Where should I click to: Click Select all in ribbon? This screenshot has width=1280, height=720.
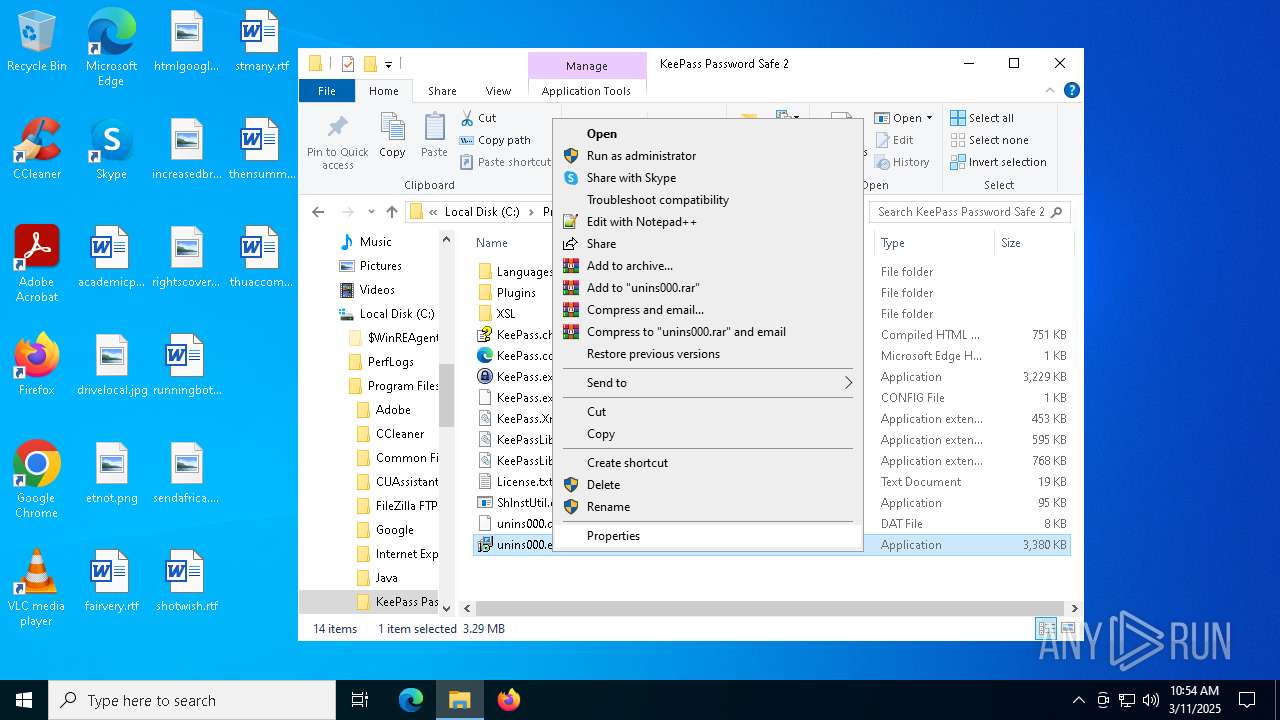pyautogui.click(x=982, y=118)
